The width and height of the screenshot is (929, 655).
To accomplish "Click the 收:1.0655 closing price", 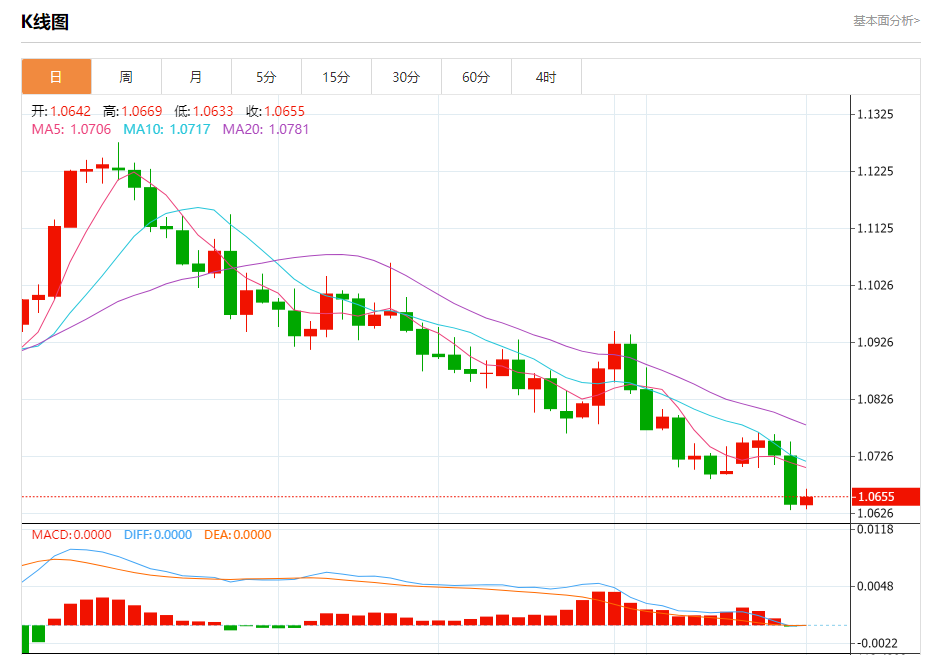I will [276, 111].
